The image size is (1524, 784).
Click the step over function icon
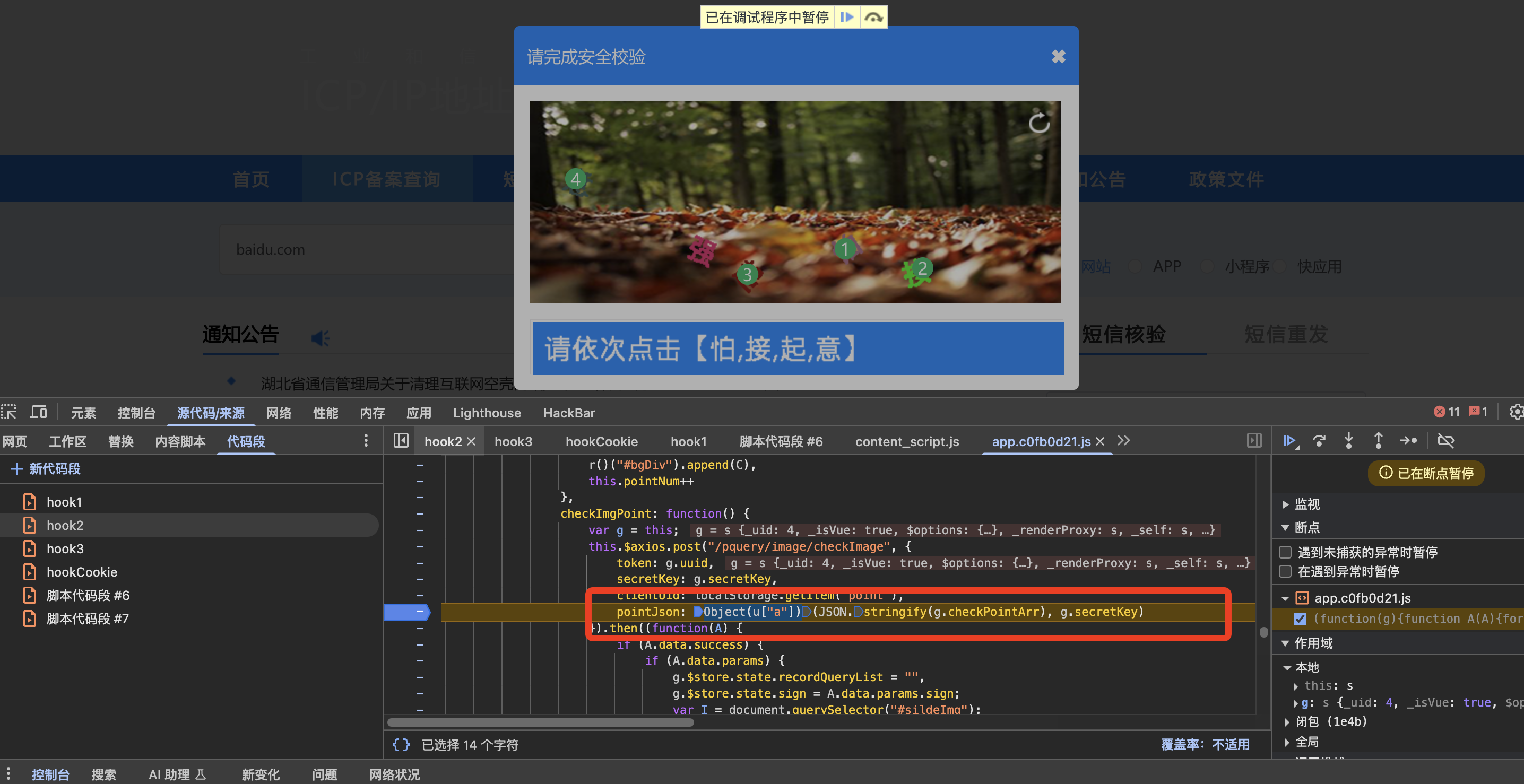click(x=1319, y=441)
